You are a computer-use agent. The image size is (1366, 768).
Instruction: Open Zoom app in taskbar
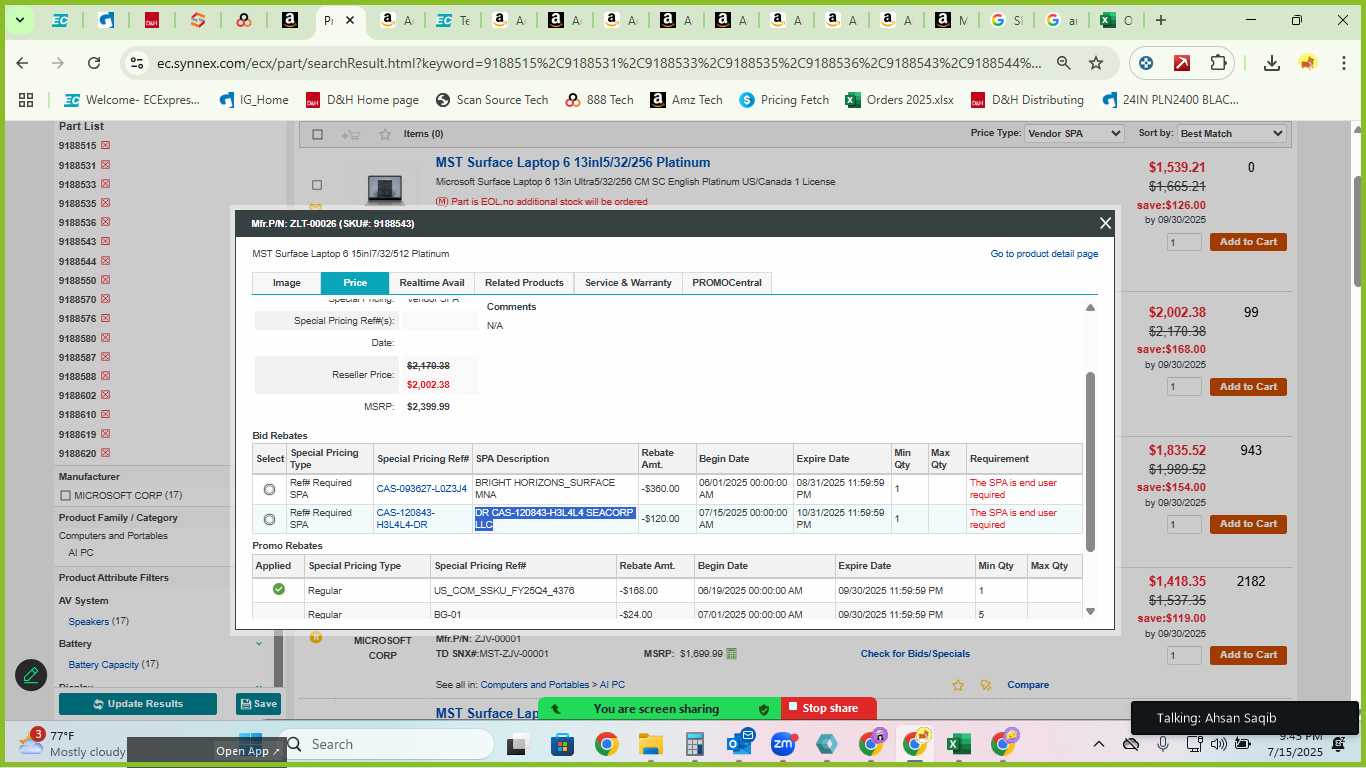point(783,744)
